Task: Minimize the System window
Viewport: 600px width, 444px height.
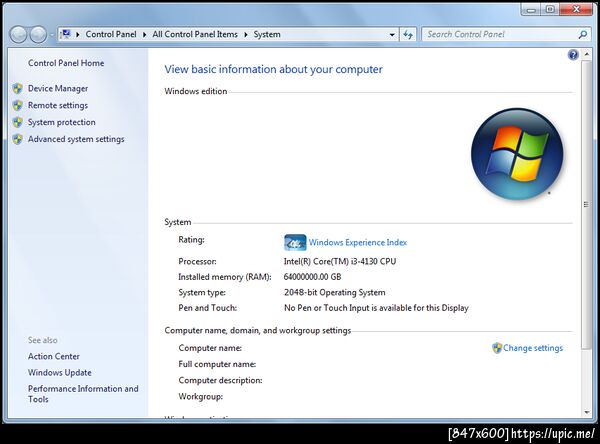Action: [531, 10]
